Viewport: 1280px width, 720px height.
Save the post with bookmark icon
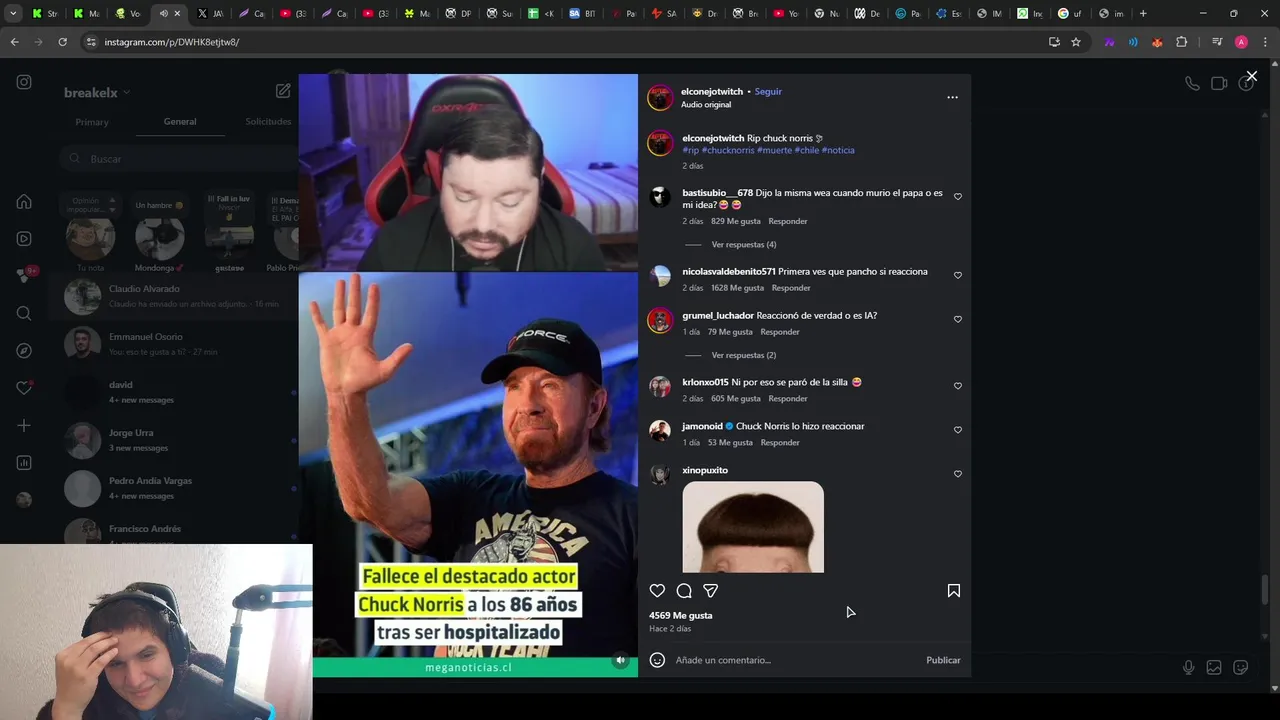(x=954, y=591)
